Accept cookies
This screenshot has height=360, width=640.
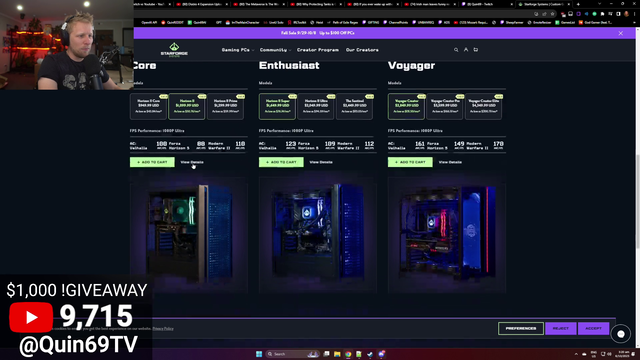click(x=593, y=328)
